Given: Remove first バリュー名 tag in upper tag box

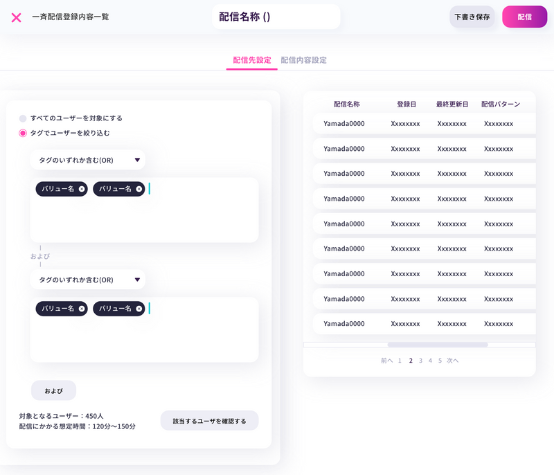Looking at the screenshot, I should coord(82,189).
